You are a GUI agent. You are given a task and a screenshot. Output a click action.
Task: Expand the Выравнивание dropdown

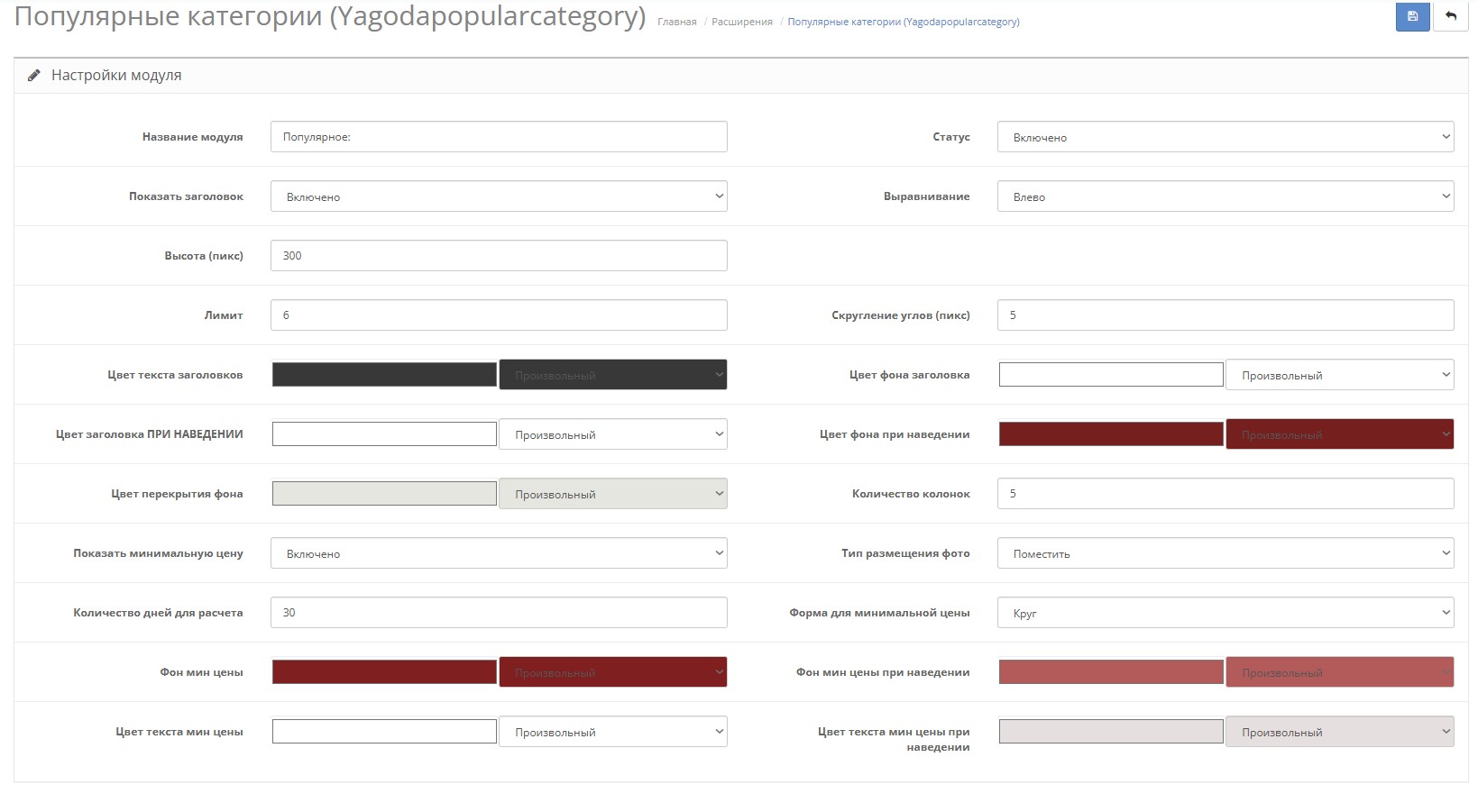tap(1226, 196)
